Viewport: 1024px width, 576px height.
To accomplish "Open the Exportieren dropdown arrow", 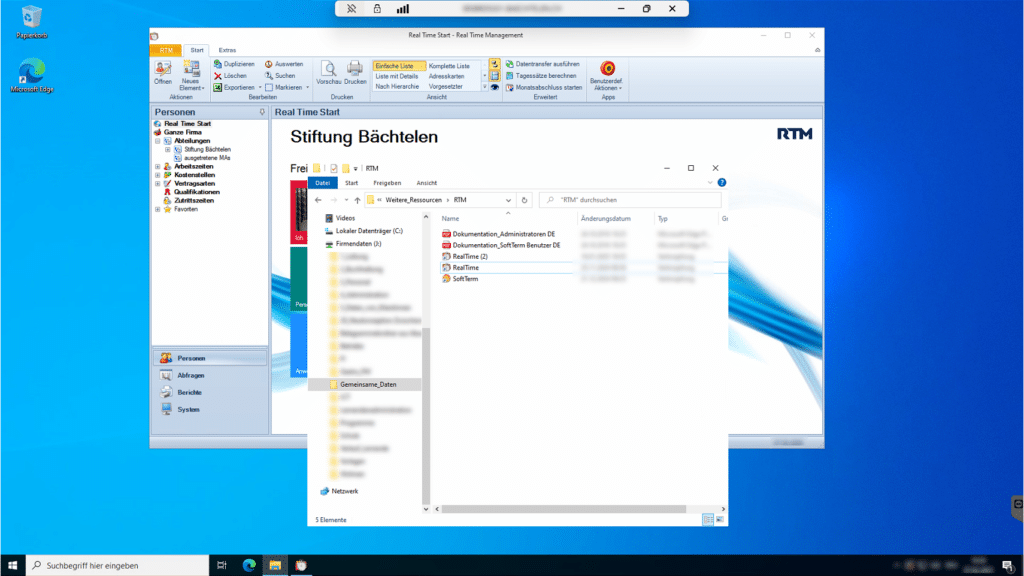I will point(260,88).
